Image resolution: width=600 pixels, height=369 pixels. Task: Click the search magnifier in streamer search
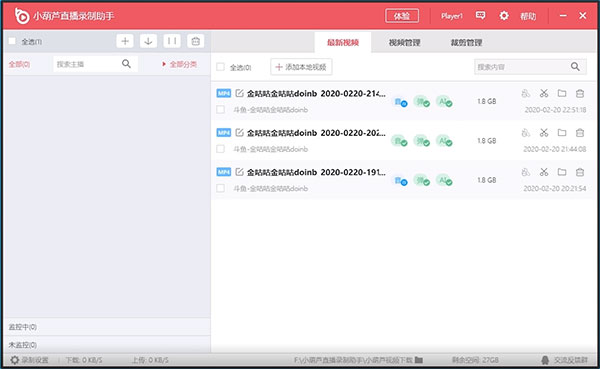tap(126, 64)
